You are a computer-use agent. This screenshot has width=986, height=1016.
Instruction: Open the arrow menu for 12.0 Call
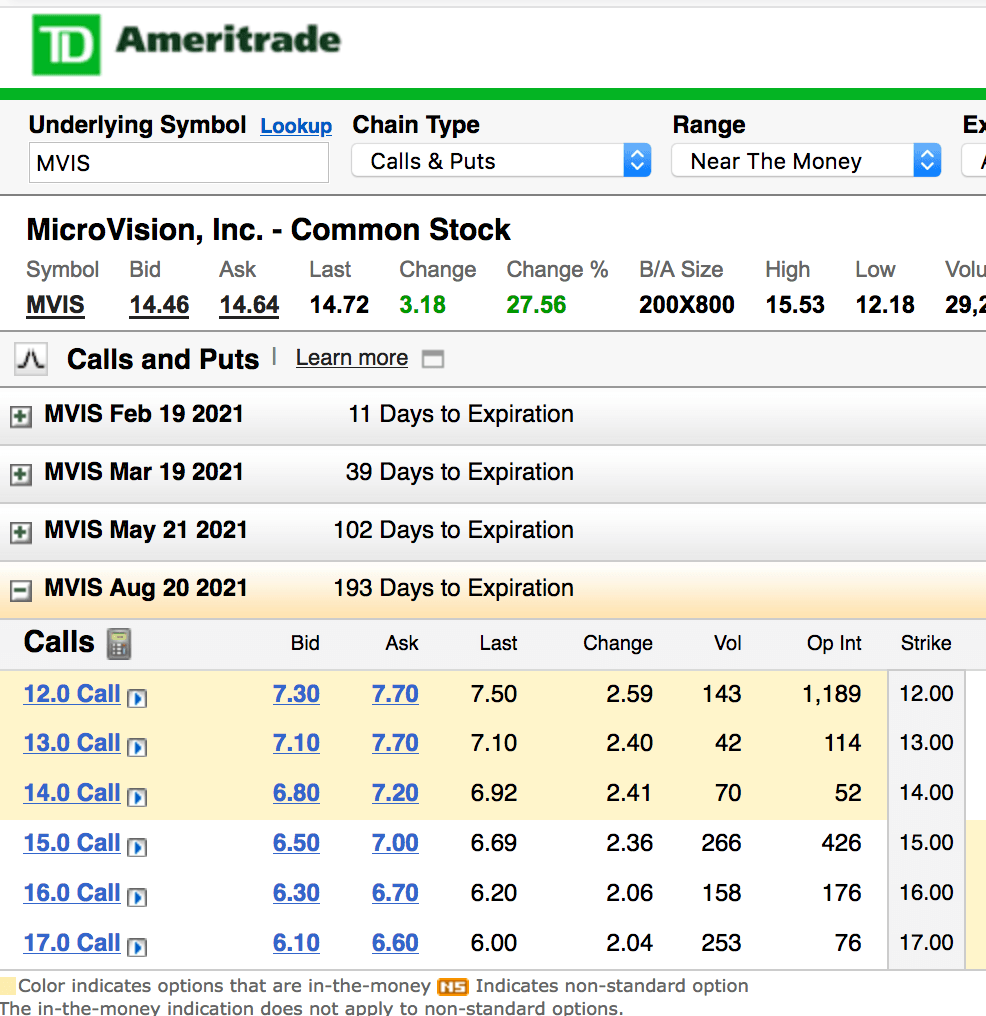coord(137,698)
